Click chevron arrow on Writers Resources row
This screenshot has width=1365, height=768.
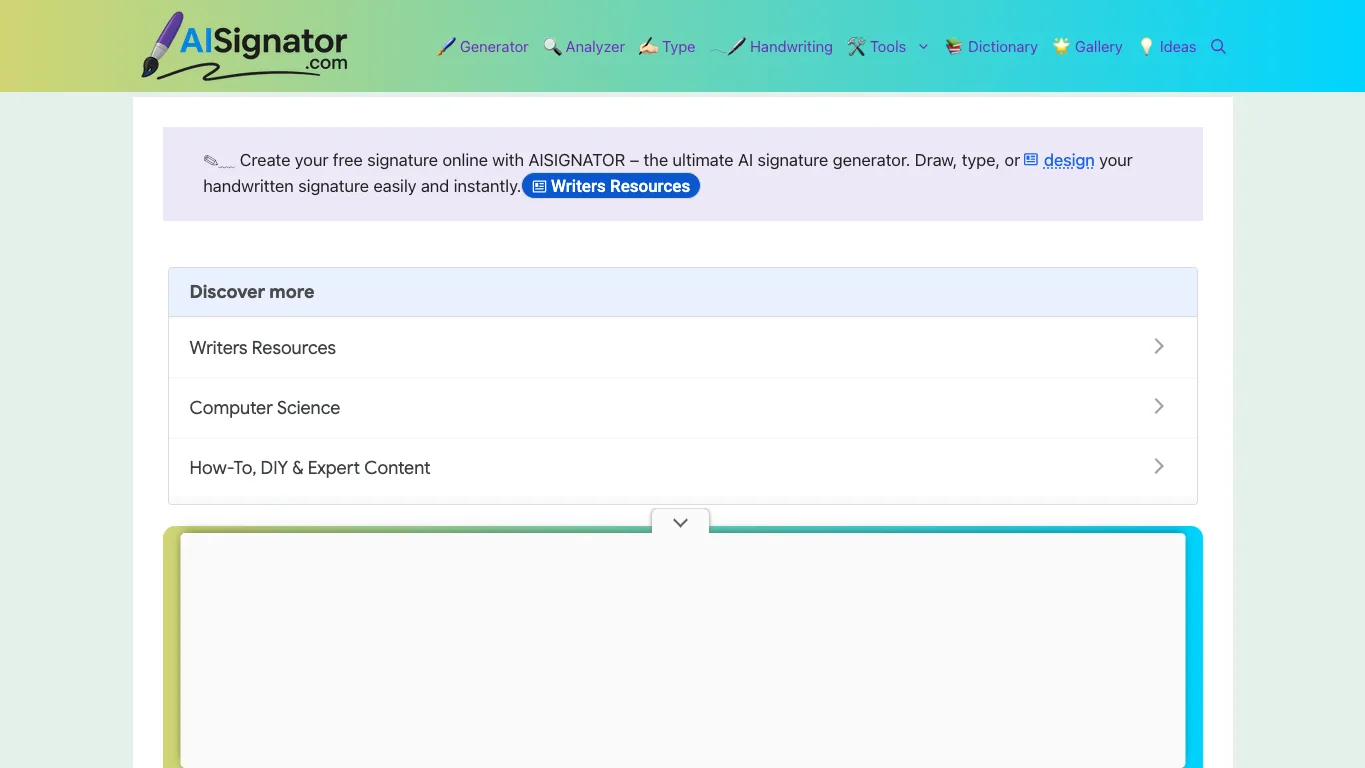[x=1159, y=346]
